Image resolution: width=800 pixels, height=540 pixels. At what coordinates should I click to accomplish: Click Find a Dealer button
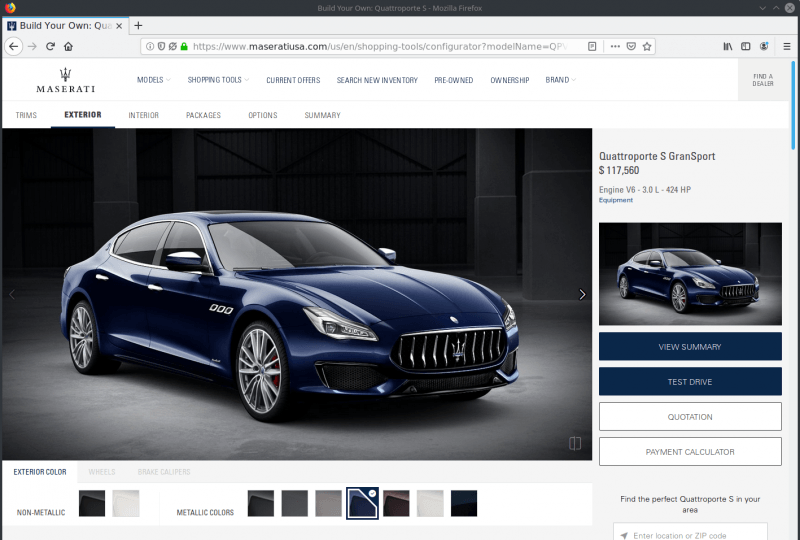point(763,80)
